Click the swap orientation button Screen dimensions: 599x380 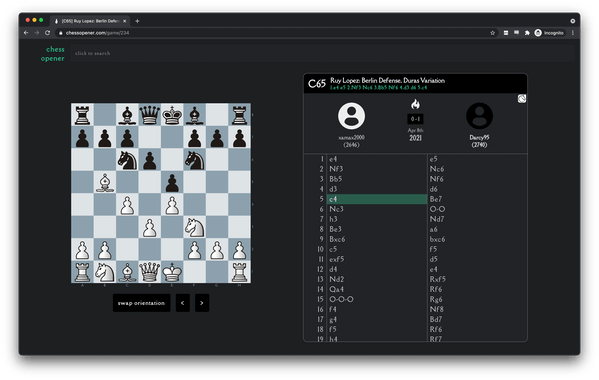[141, 303]
